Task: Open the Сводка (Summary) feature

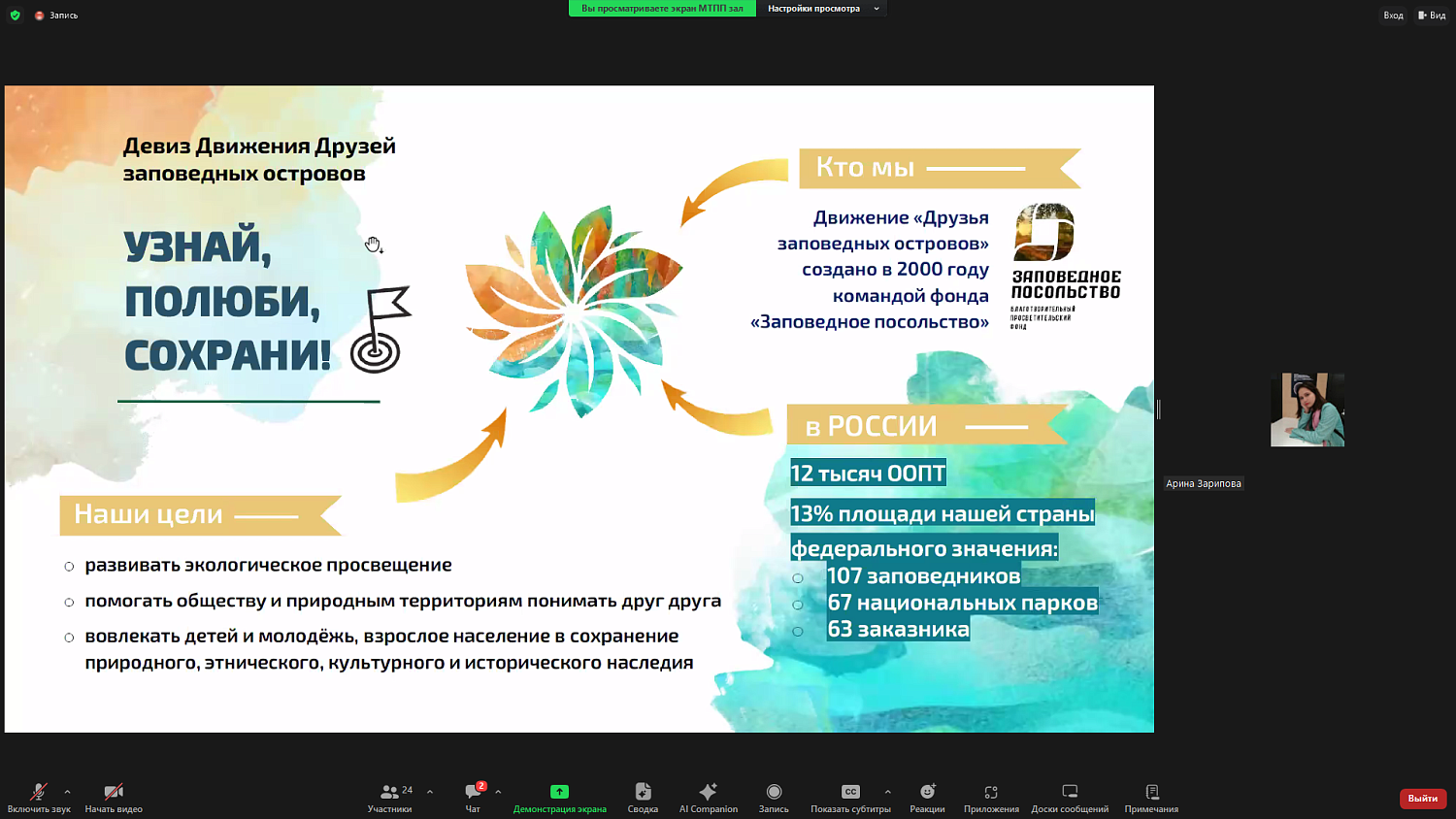Action: (643, 797)
